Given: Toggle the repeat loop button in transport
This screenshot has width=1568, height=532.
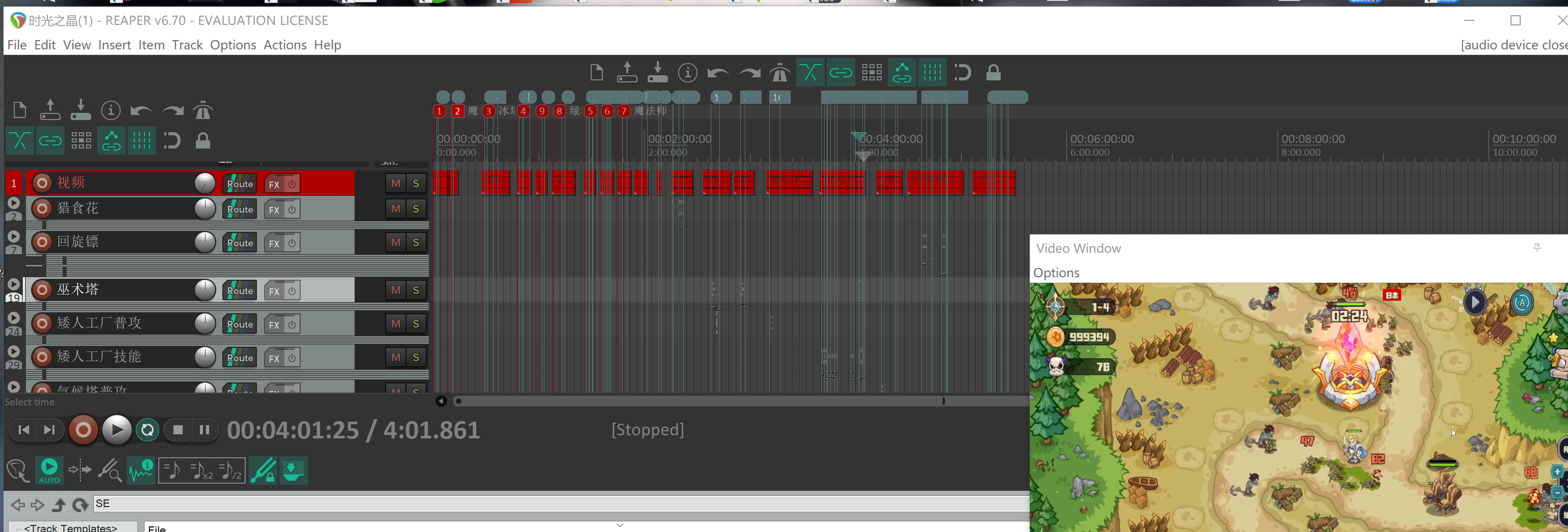Looking at the screenshot, I should click(x=148, y=430).
